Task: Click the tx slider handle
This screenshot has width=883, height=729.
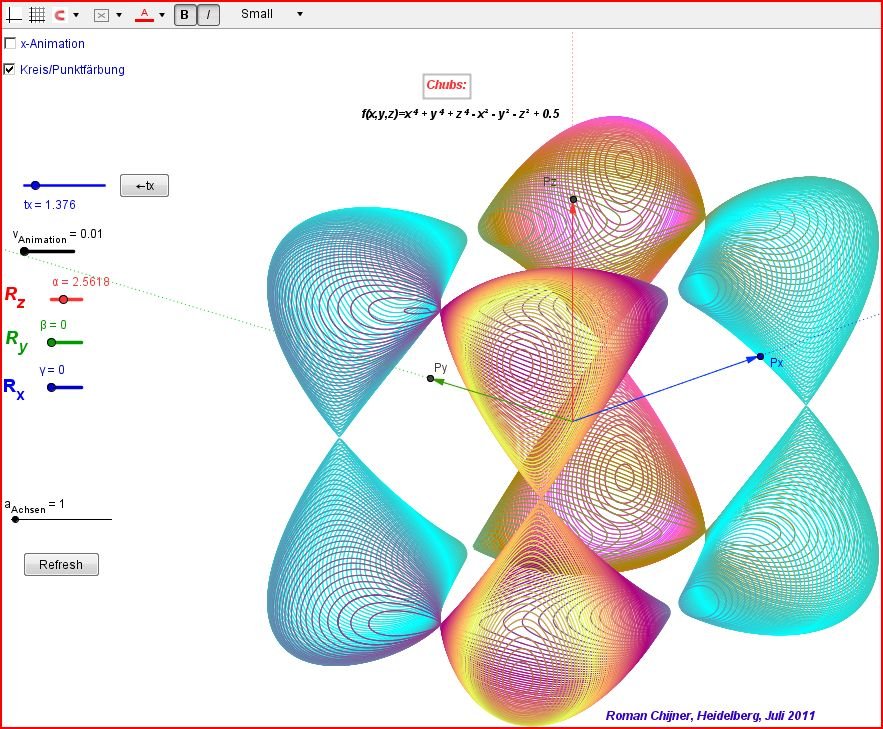Action: click(x=35, y=185)
